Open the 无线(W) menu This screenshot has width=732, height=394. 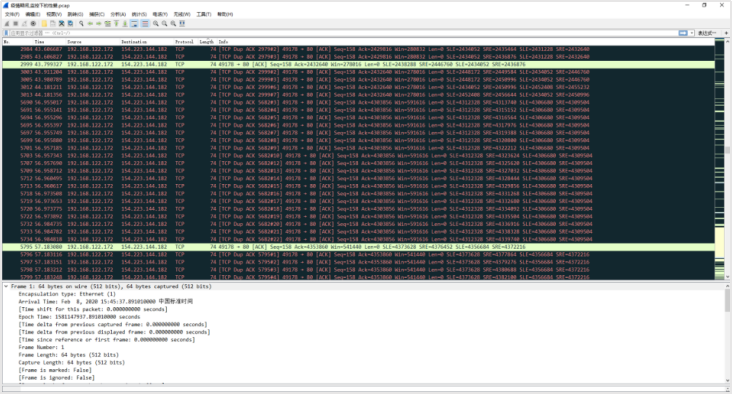(182, 14)
